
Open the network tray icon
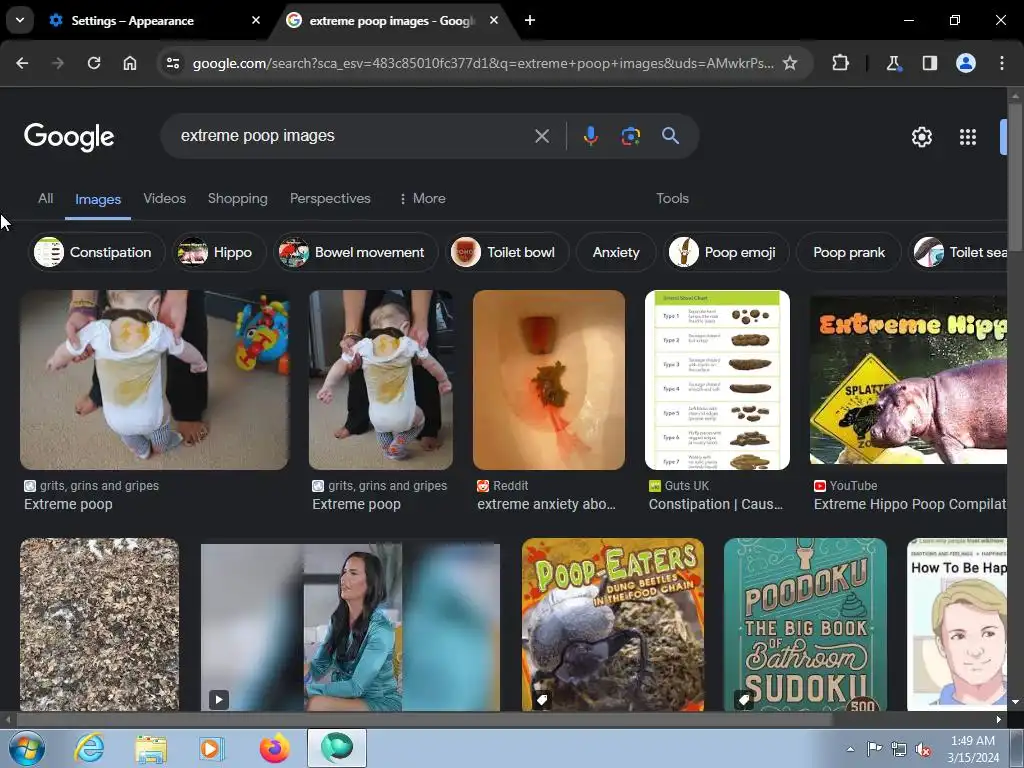(899, 750)
